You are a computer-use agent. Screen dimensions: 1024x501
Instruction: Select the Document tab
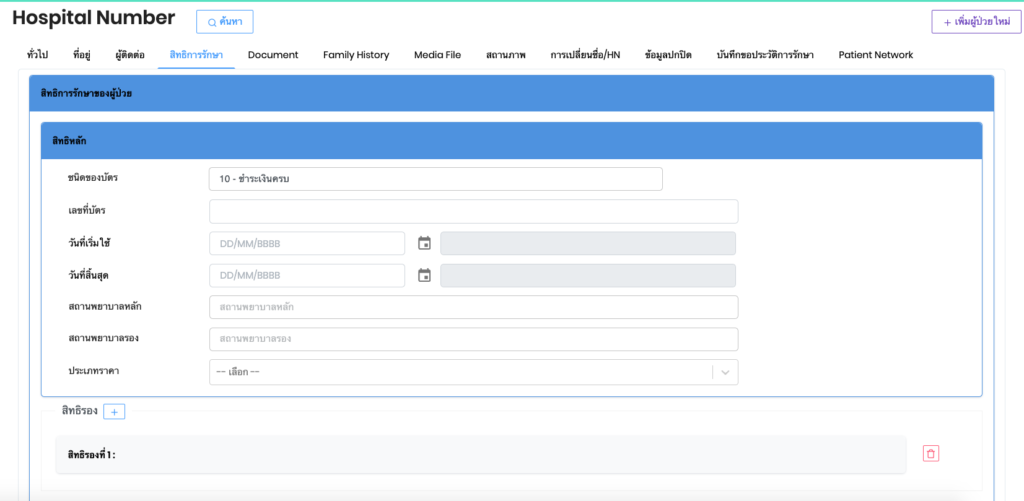[x=273, y=55]
